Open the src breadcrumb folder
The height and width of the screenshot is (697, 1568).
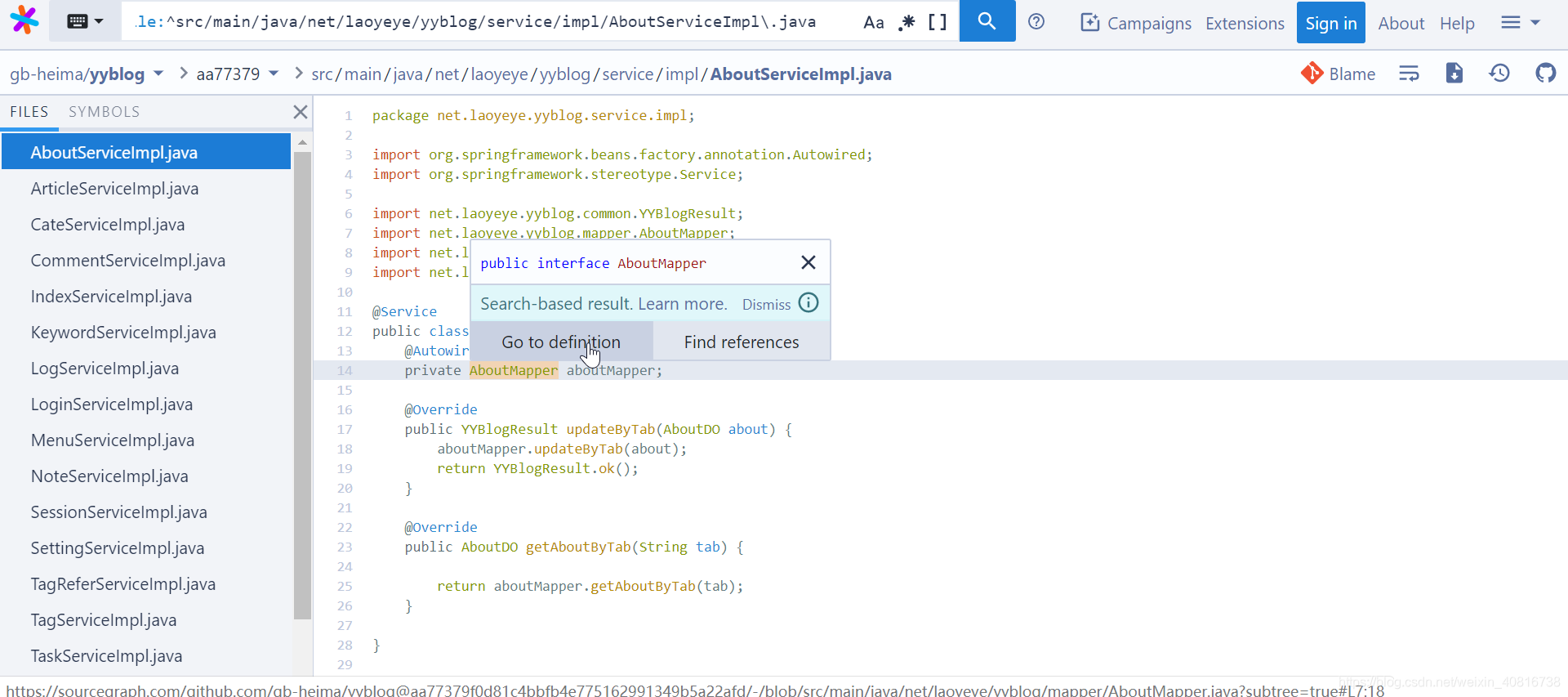point(322,74)
